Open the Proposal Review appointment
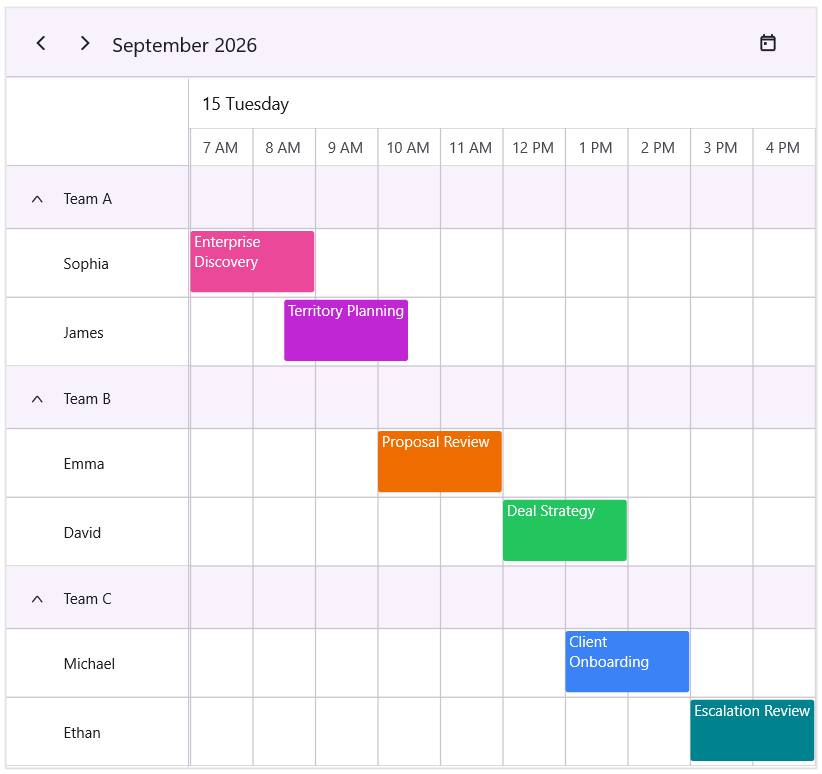 click(x=440, y=461)
